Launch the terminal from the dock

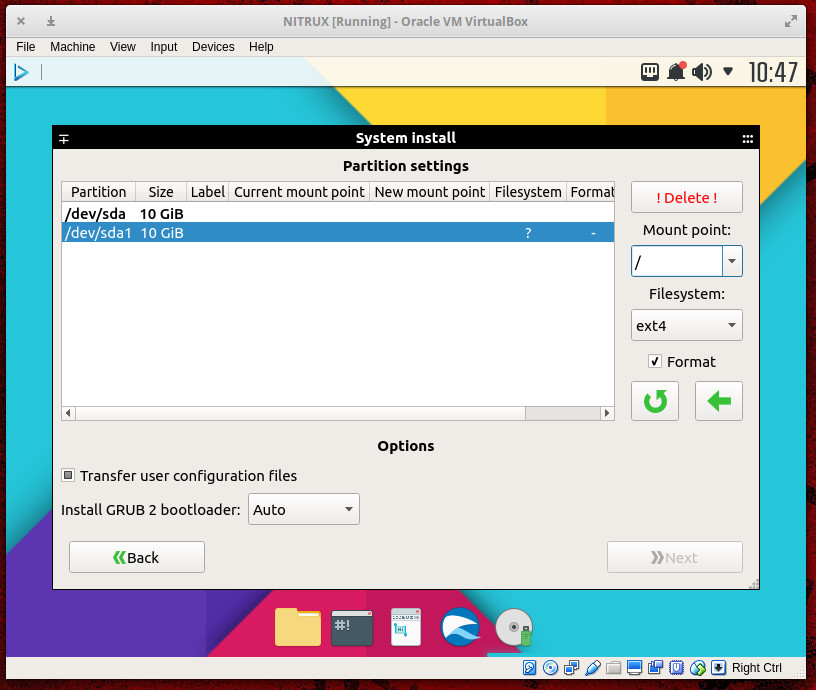point(352,627)
